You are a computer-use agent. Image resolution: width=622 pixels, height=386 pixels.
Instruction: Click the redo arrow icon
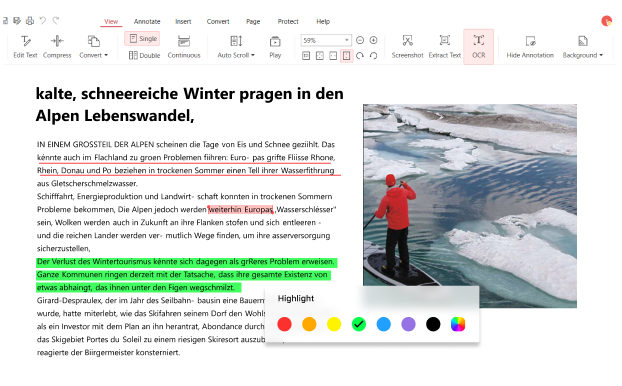coord(56,21)
